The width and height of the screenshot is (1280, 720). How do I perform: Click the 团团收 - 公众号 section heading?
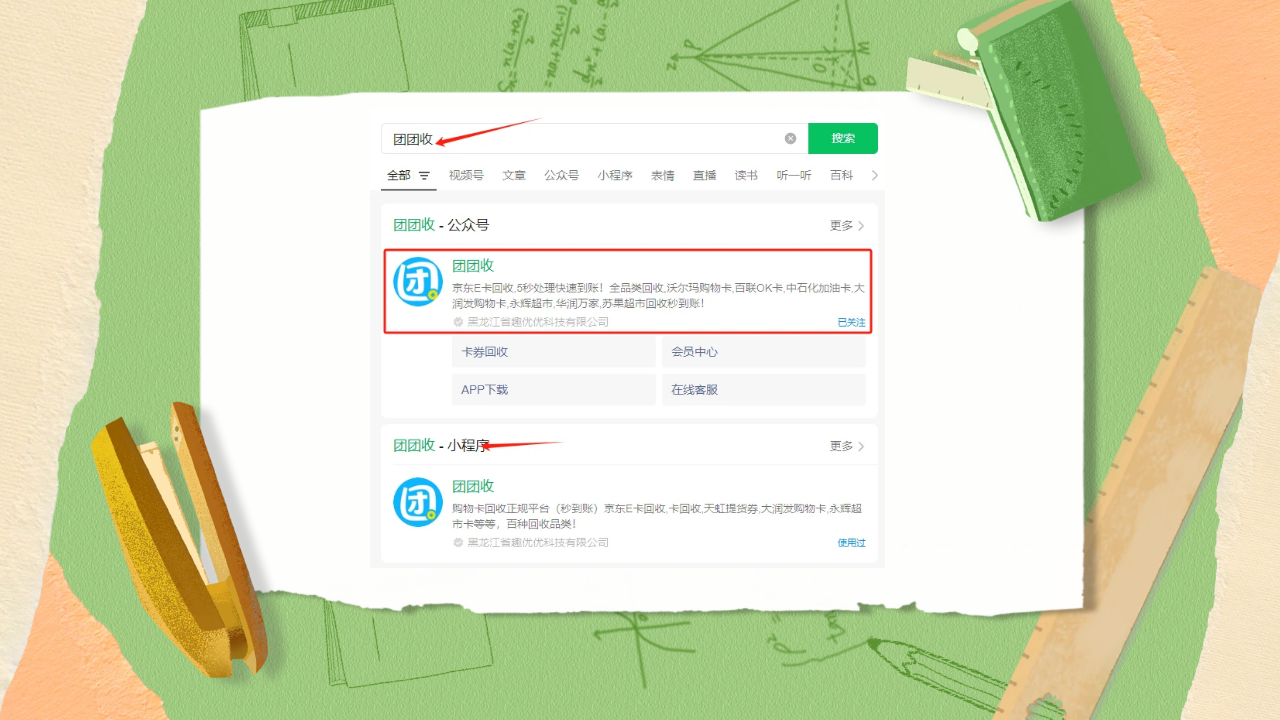(441, 225)
